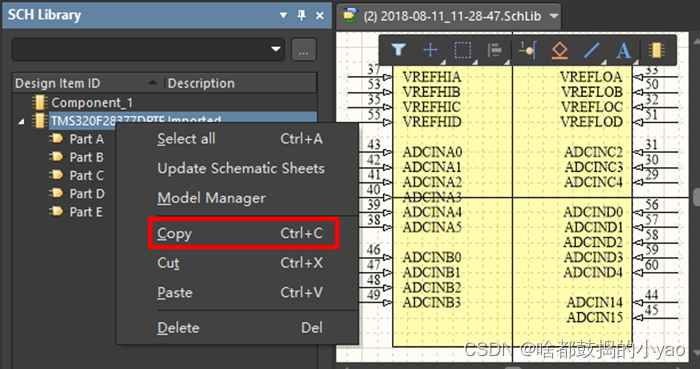Click the ADCINA0 pin label
This screenshot has height=369, width=700.
point(432,153)
